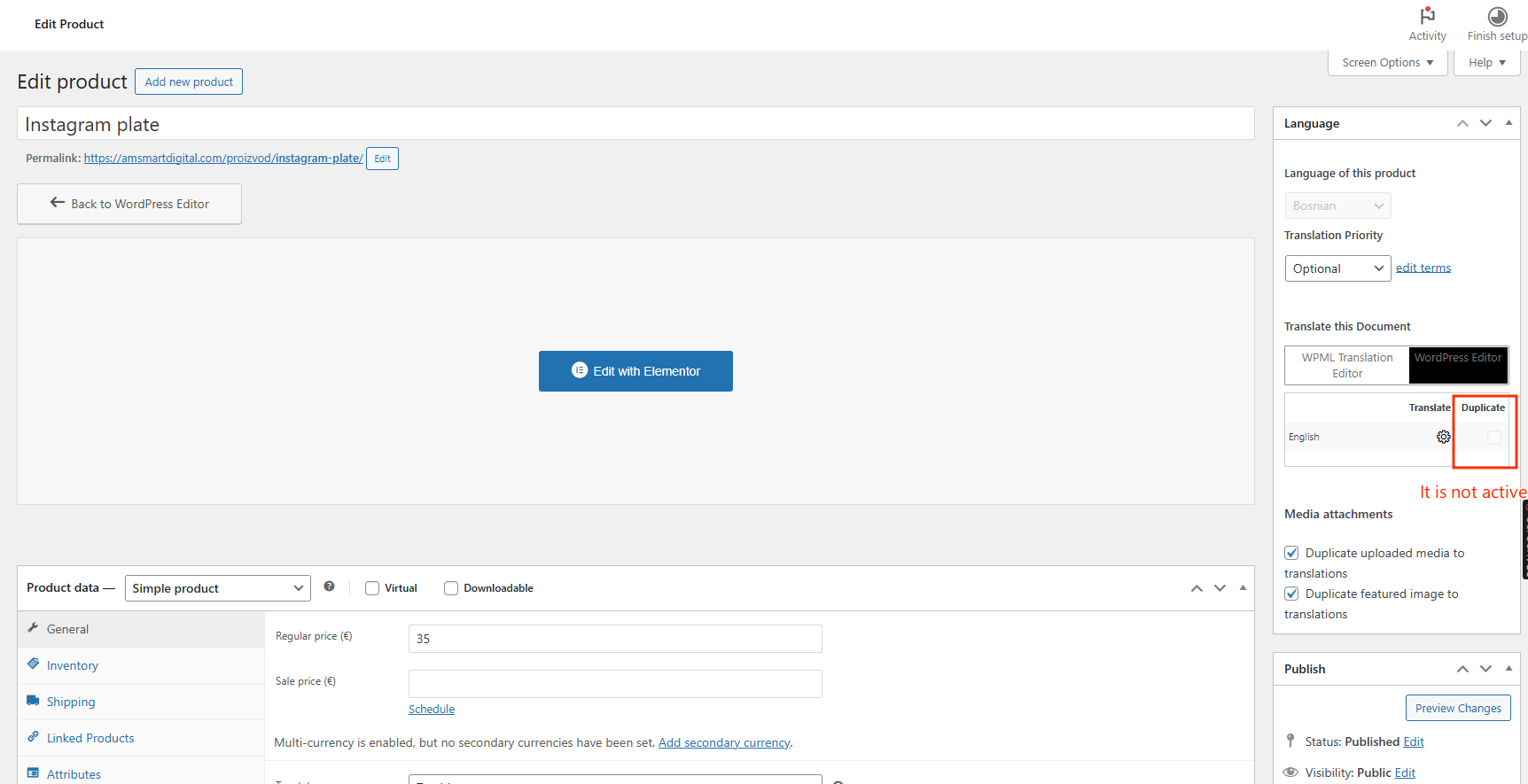The width and height of the screenshot is (1528, 784).
Task: Tick the Duplicate checkbox for English
Action: click(1494, 438)
